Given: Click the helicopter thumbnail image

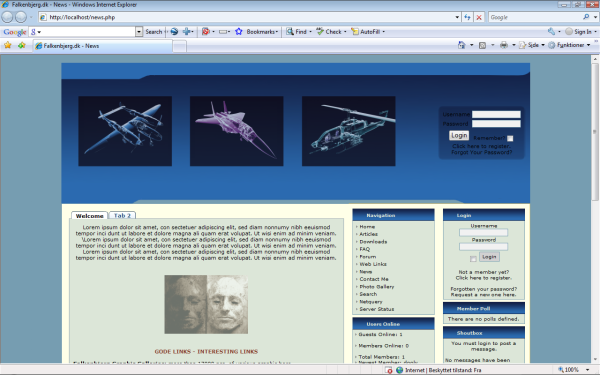Looking at the screenshot, I should pos(349,131).
